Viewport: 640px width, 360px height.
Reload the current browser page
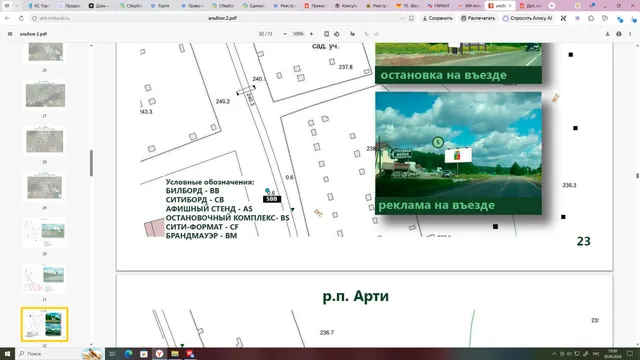tap(21, 18)
